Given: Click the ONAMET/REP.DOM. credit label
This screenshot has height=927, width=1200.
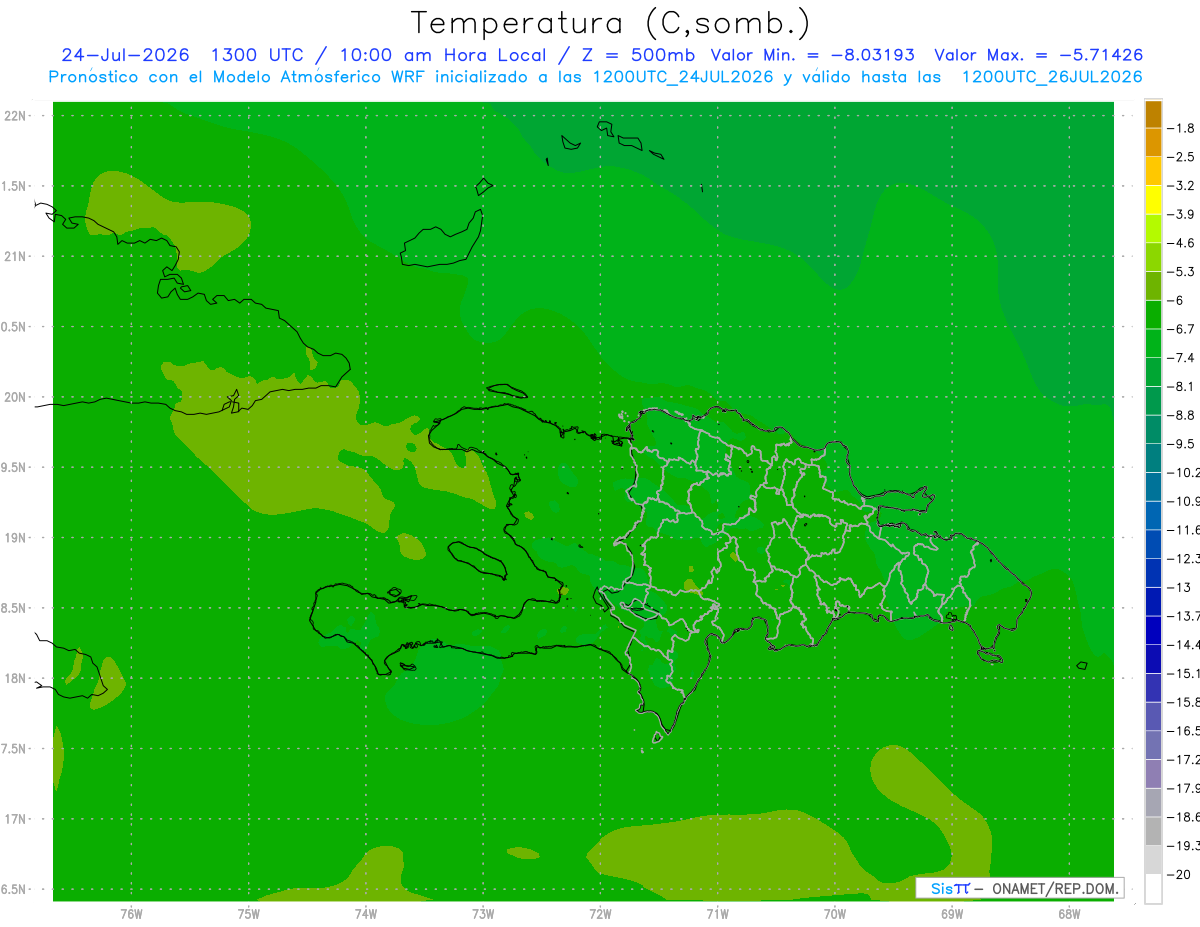Looking at the screenshot, I should [1054, 888].
